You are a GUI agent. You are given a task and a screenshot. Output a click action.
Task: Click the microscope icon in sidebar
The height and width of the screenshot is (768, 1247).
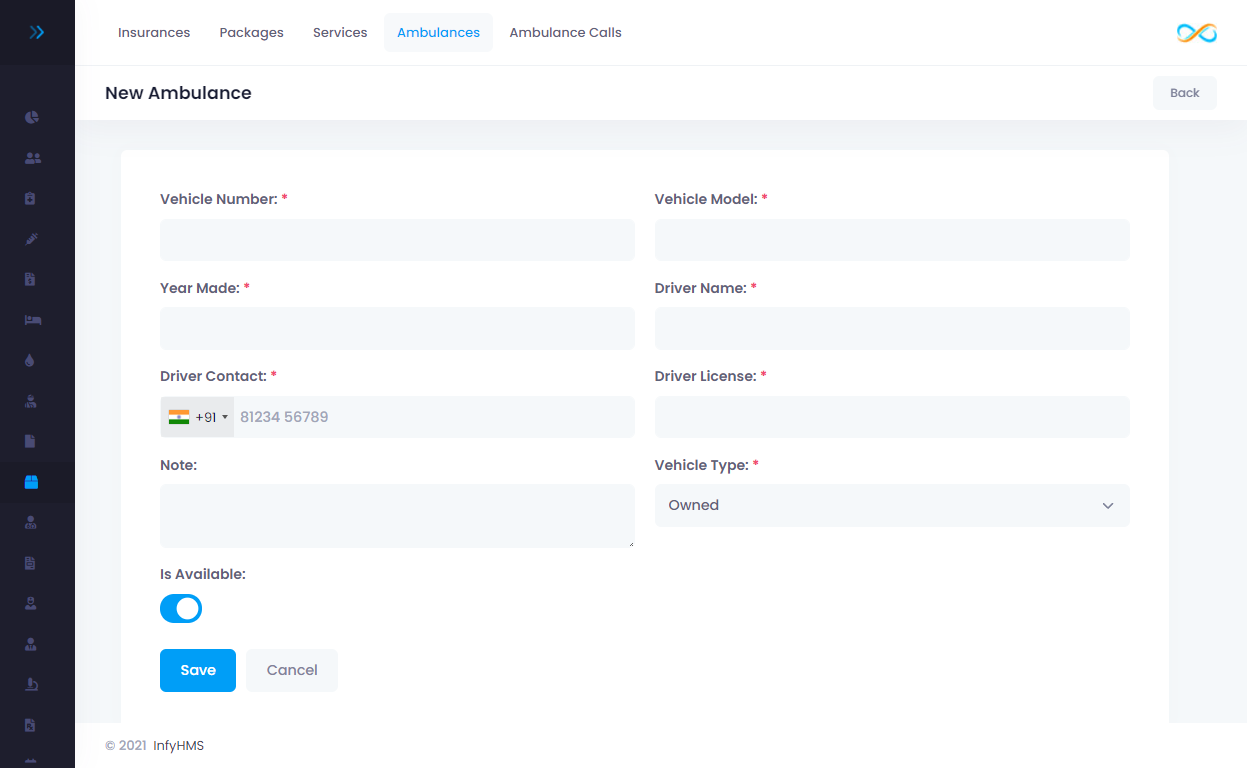point(31,684)
